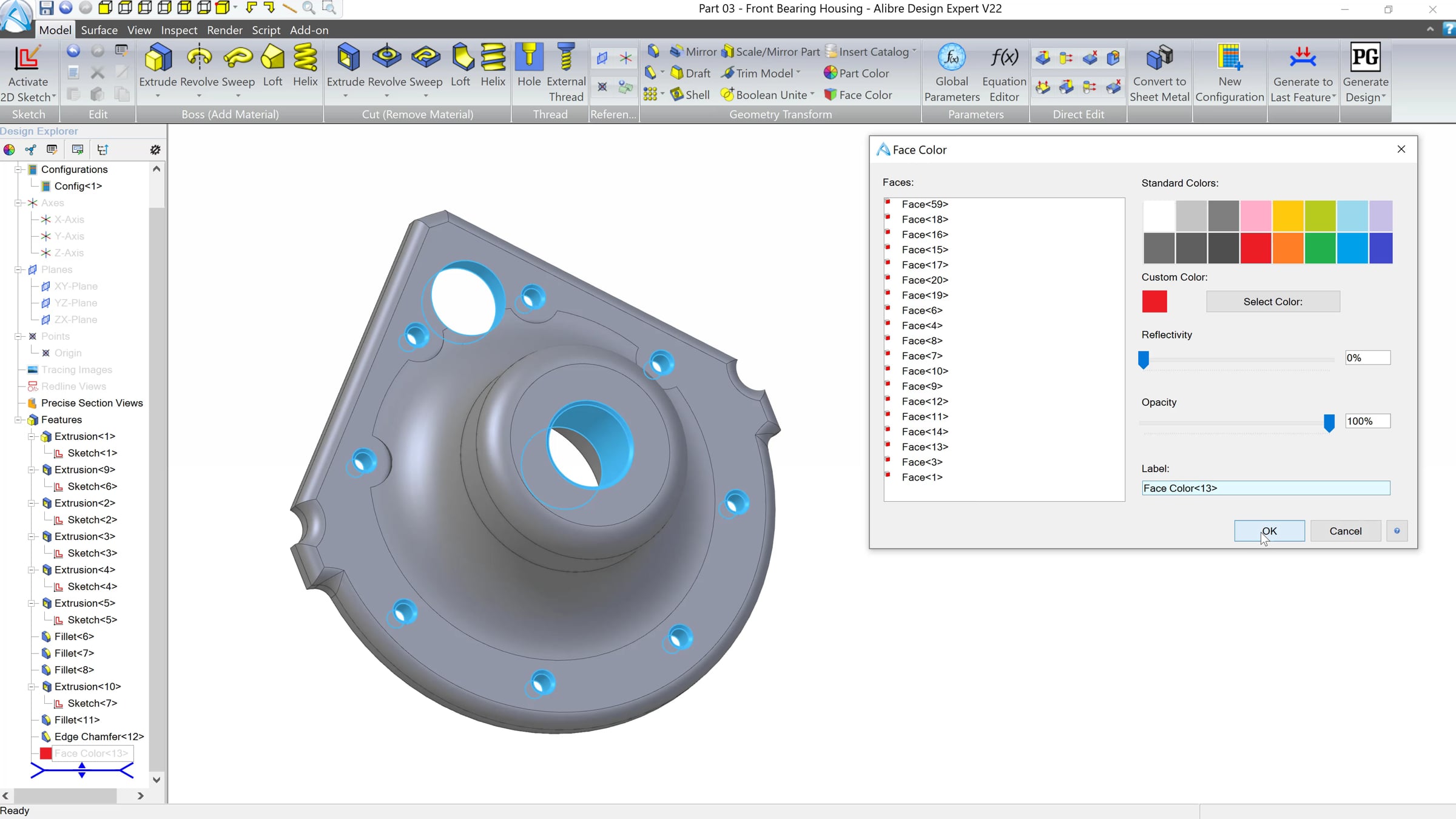Click the Select Color button
This screenshot has width=1456, height=819.
tap(1273, 302)
